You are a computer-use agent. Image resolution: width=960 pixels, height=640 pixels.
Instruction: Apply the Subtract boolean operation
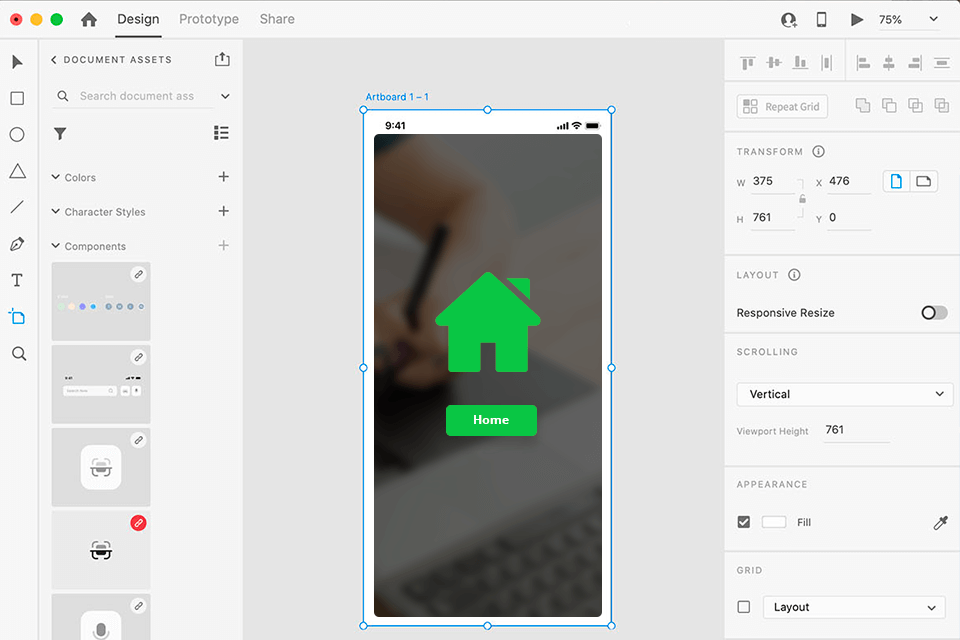(889, 105)
